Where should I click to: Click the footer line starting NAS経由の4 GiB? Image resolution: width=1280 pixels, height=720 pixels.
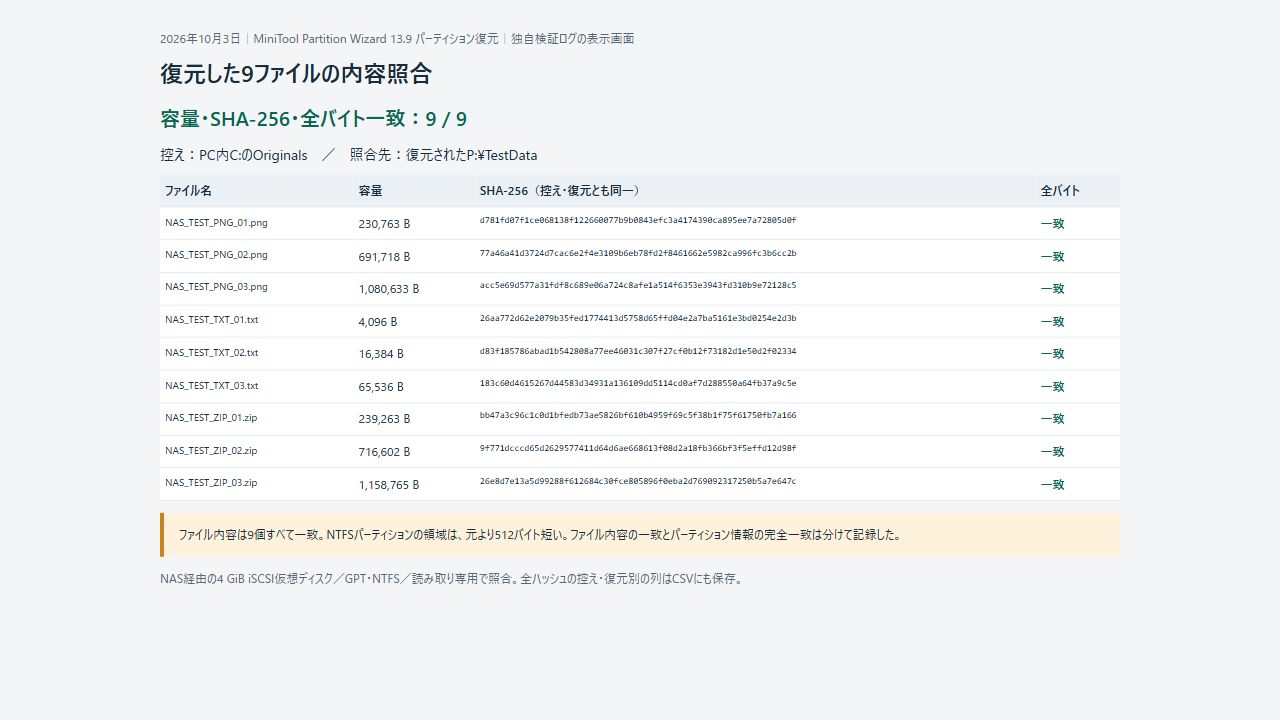[452, 579]
